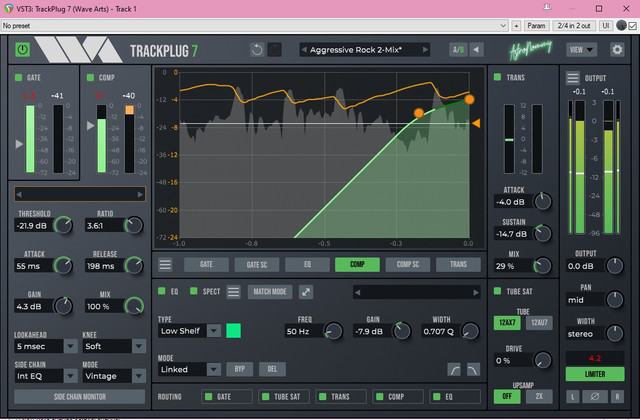Set upsampling to 2X
This screenshot has width=640, height=420.
539,396
